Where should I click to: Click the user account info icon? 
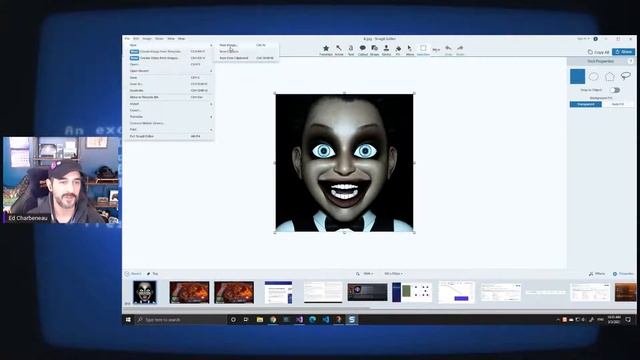(x=596, y=39)
